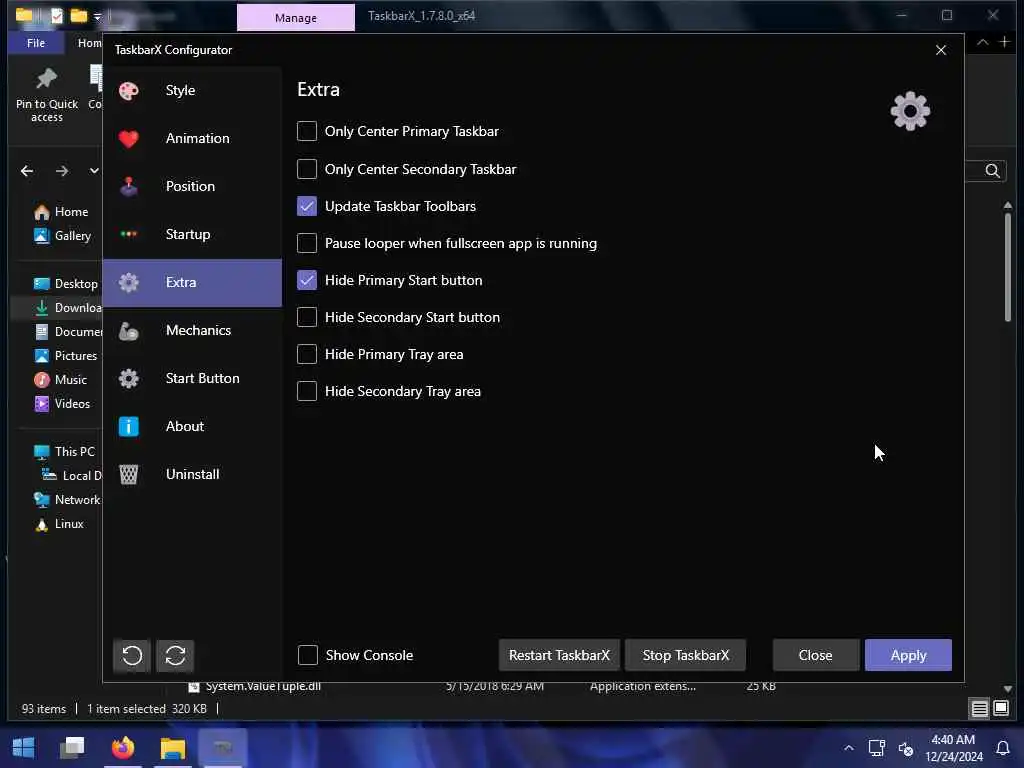Image resolution: width=1024 pixels, height=768 pixels.
Task: Select Gallery in Explorer navigation pane
Action: (x=63, y=236)
